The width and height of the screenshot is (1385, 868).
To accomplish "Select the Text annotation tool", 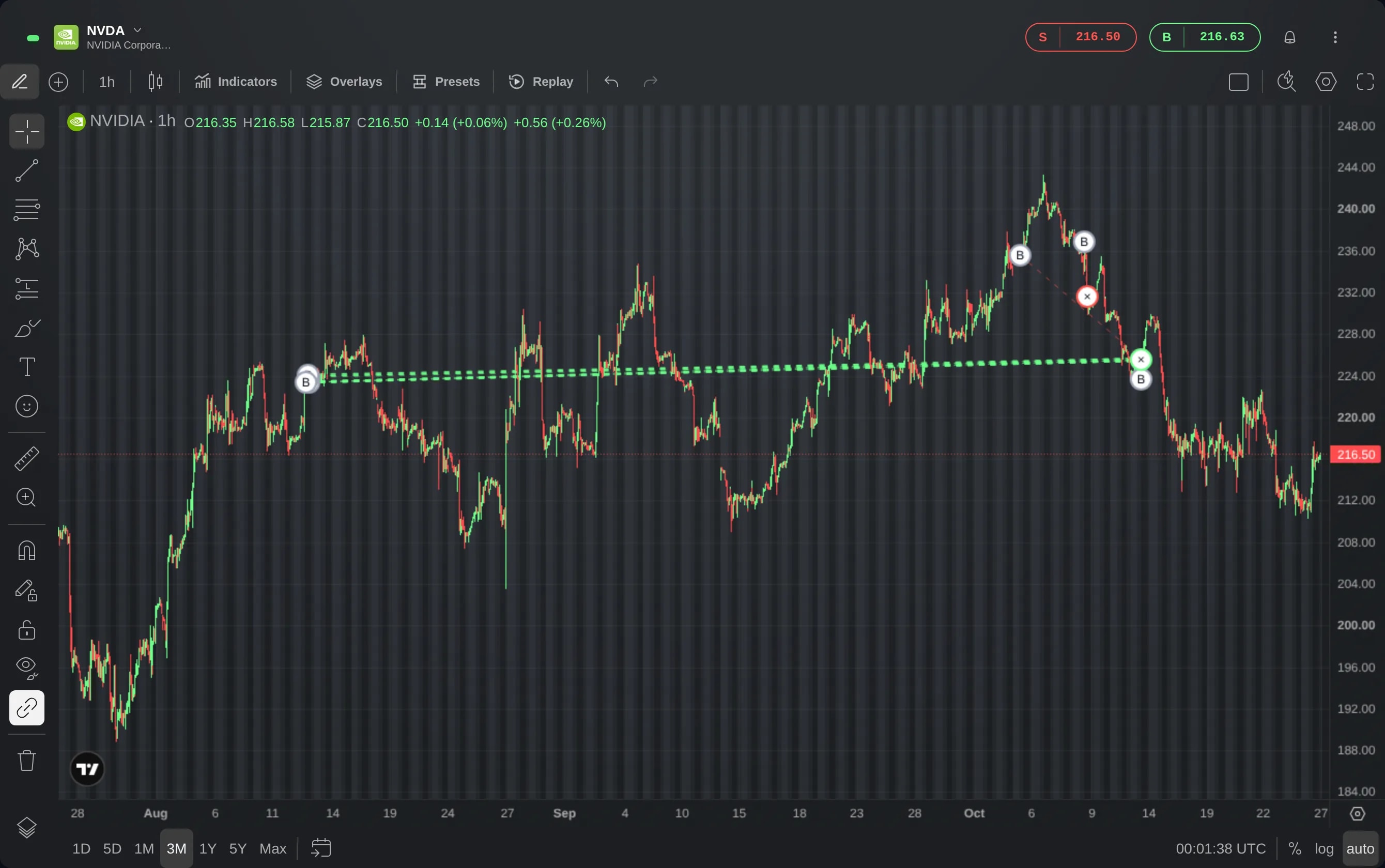I will 26,367.
